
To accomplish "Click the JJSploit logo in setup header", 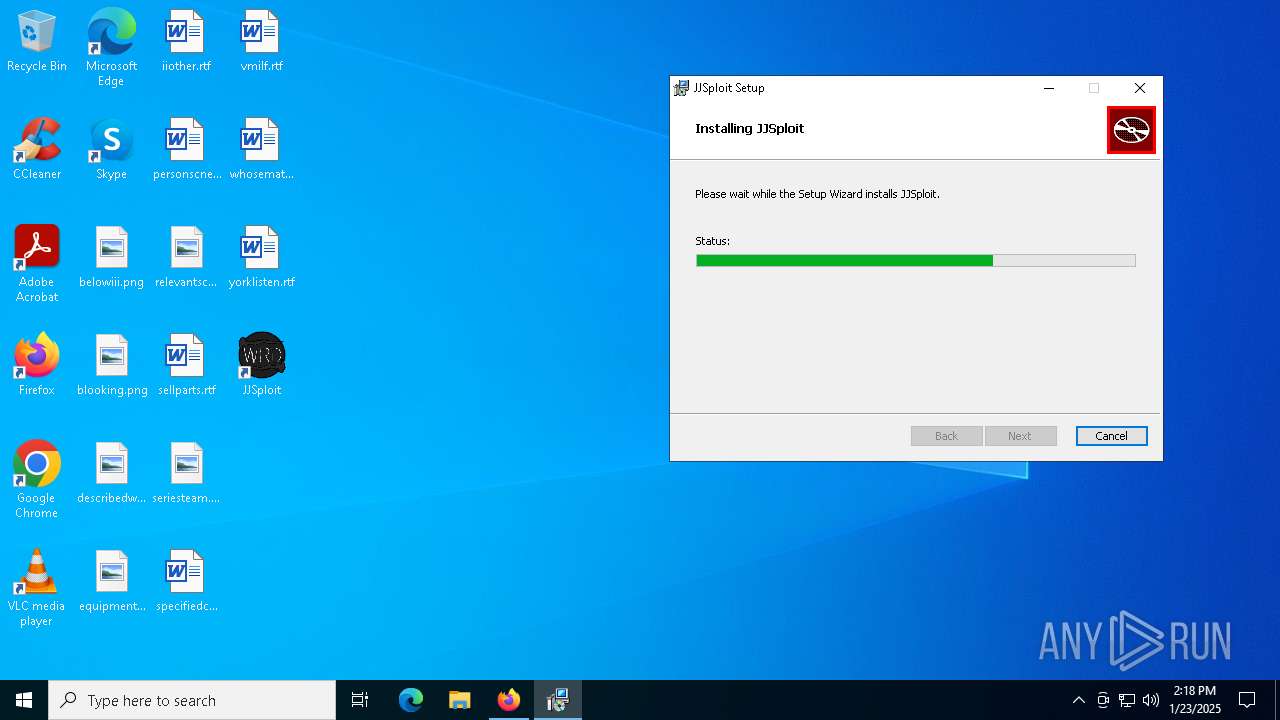I will point(1131,130).
